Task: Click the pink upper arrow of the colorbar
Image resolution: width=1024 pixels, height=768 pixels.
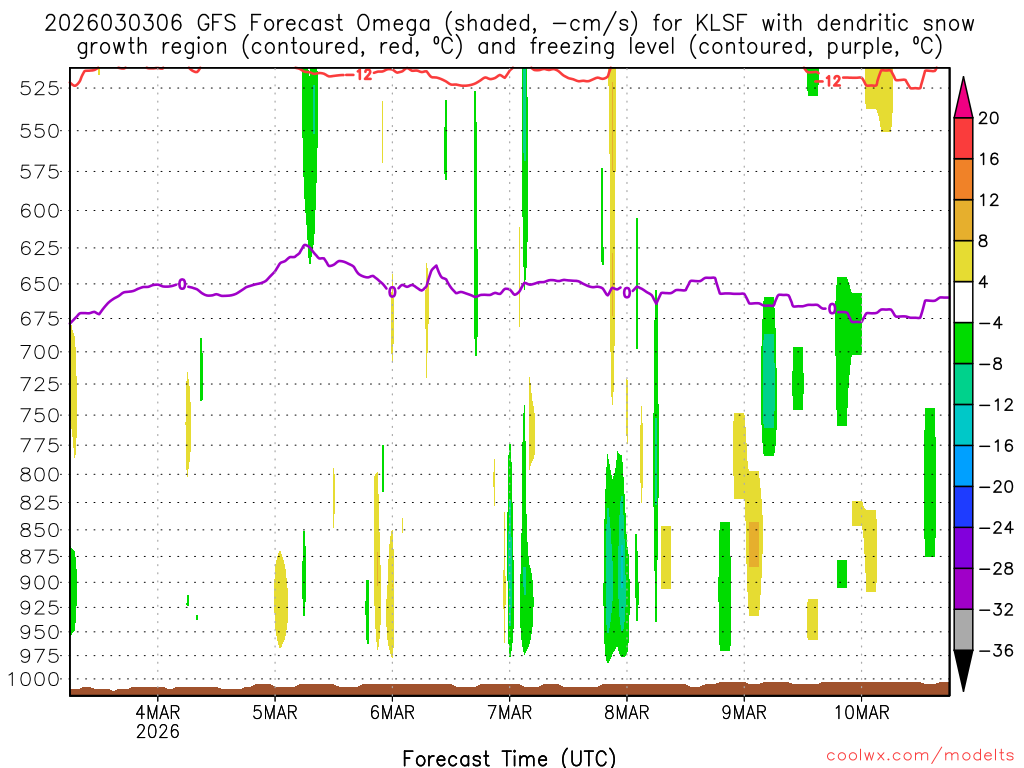Action: pyautogui.click(x=963, y=98)
